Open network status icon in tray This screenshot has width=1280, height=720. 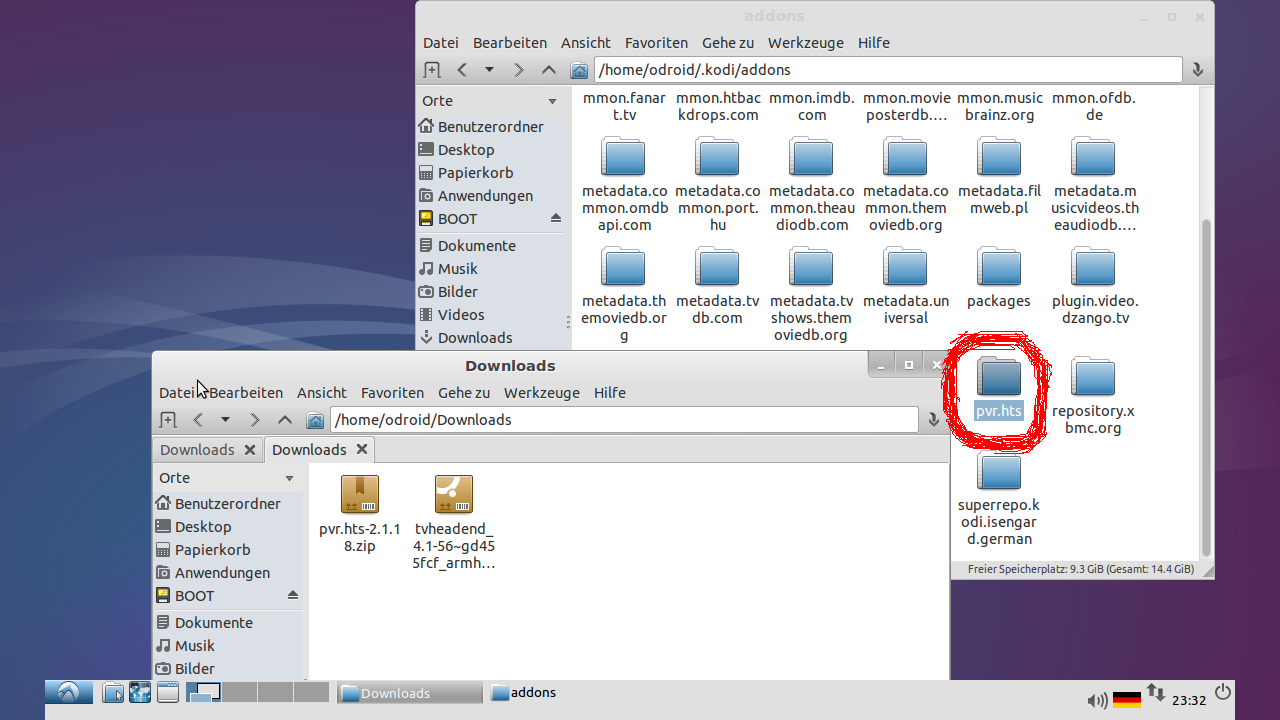1156,692
